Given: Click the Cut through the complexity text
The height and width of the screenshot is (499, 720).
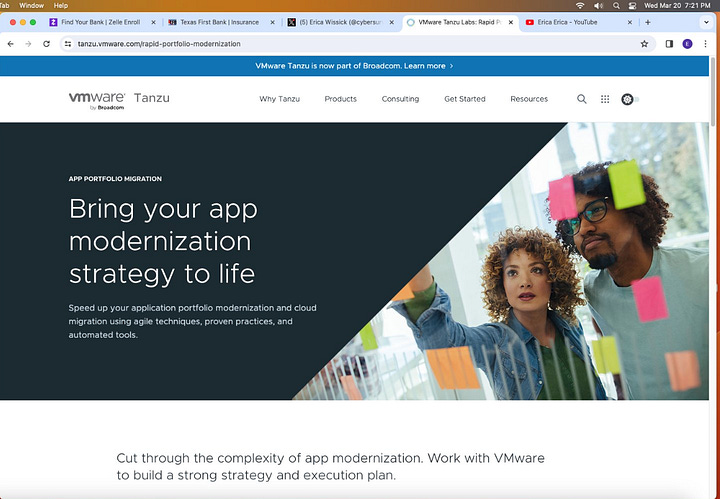Looking at the screenshot, I should tap(330, 466).
